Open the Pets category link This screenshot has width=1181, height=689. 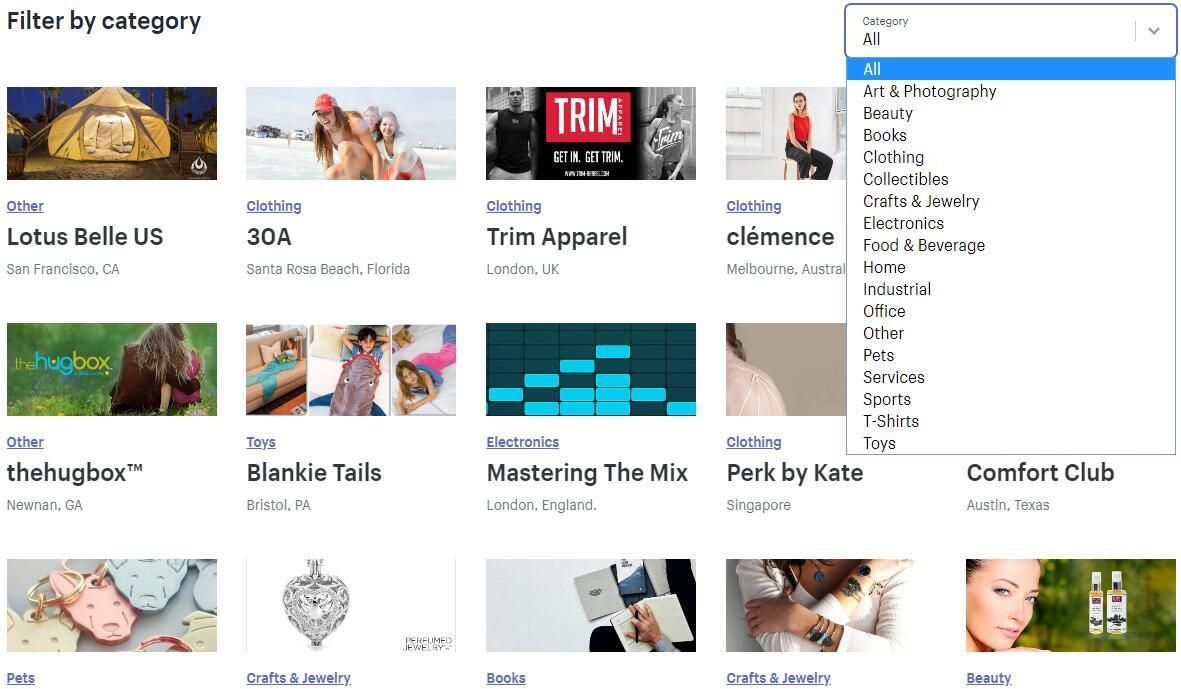coord(20,678)
